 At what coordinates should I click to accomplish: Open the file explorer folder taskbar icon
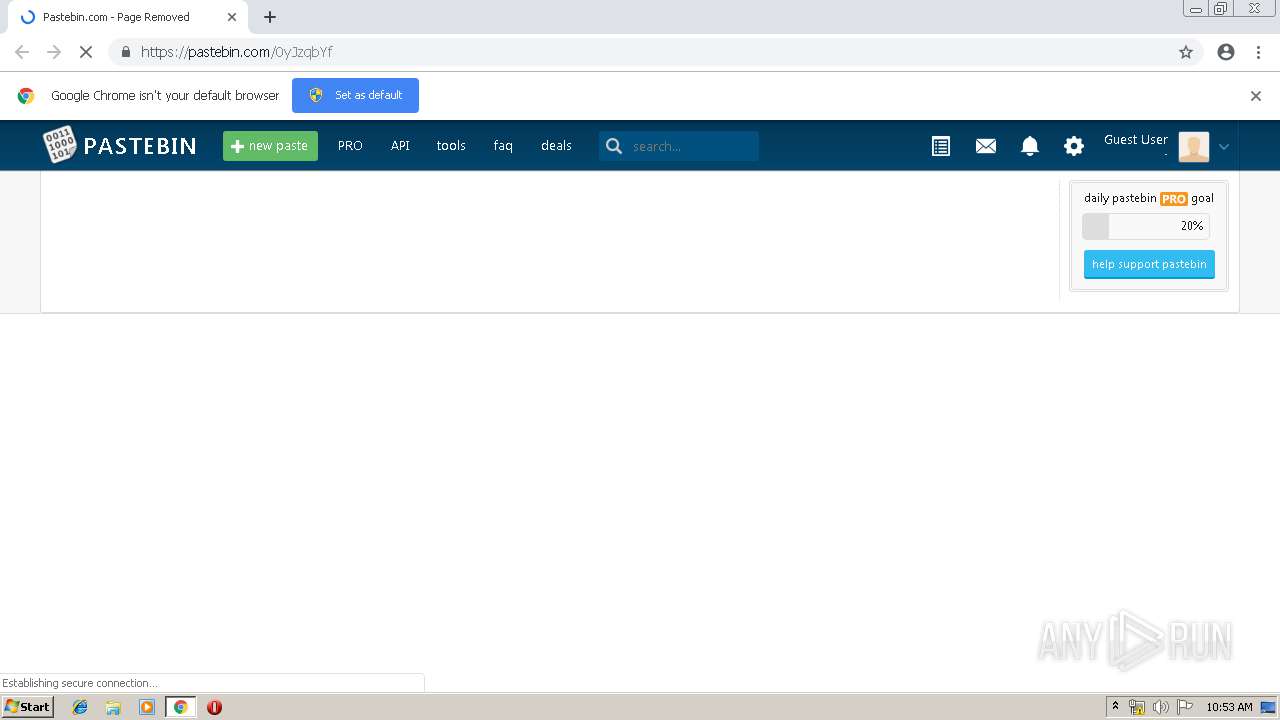coord(113,707)
